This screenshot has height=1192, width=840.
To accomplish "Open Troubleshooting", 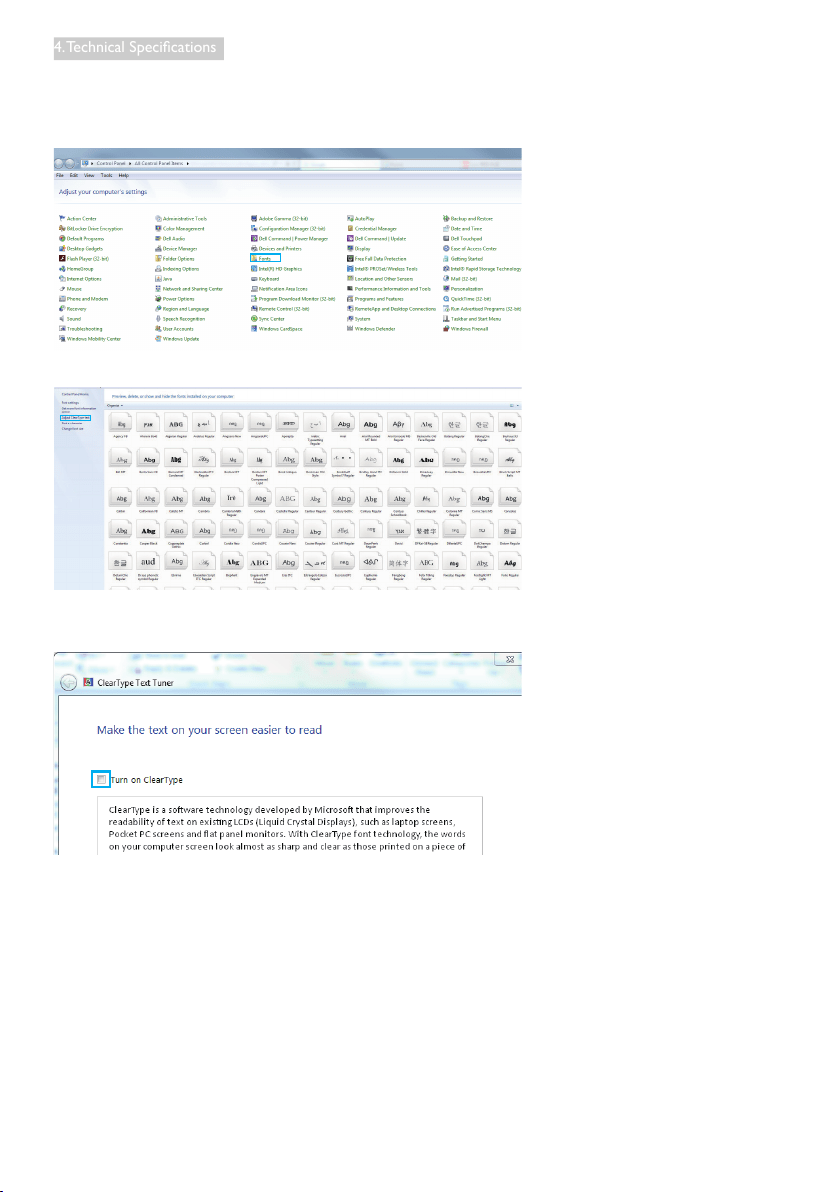I will point(81,329).
